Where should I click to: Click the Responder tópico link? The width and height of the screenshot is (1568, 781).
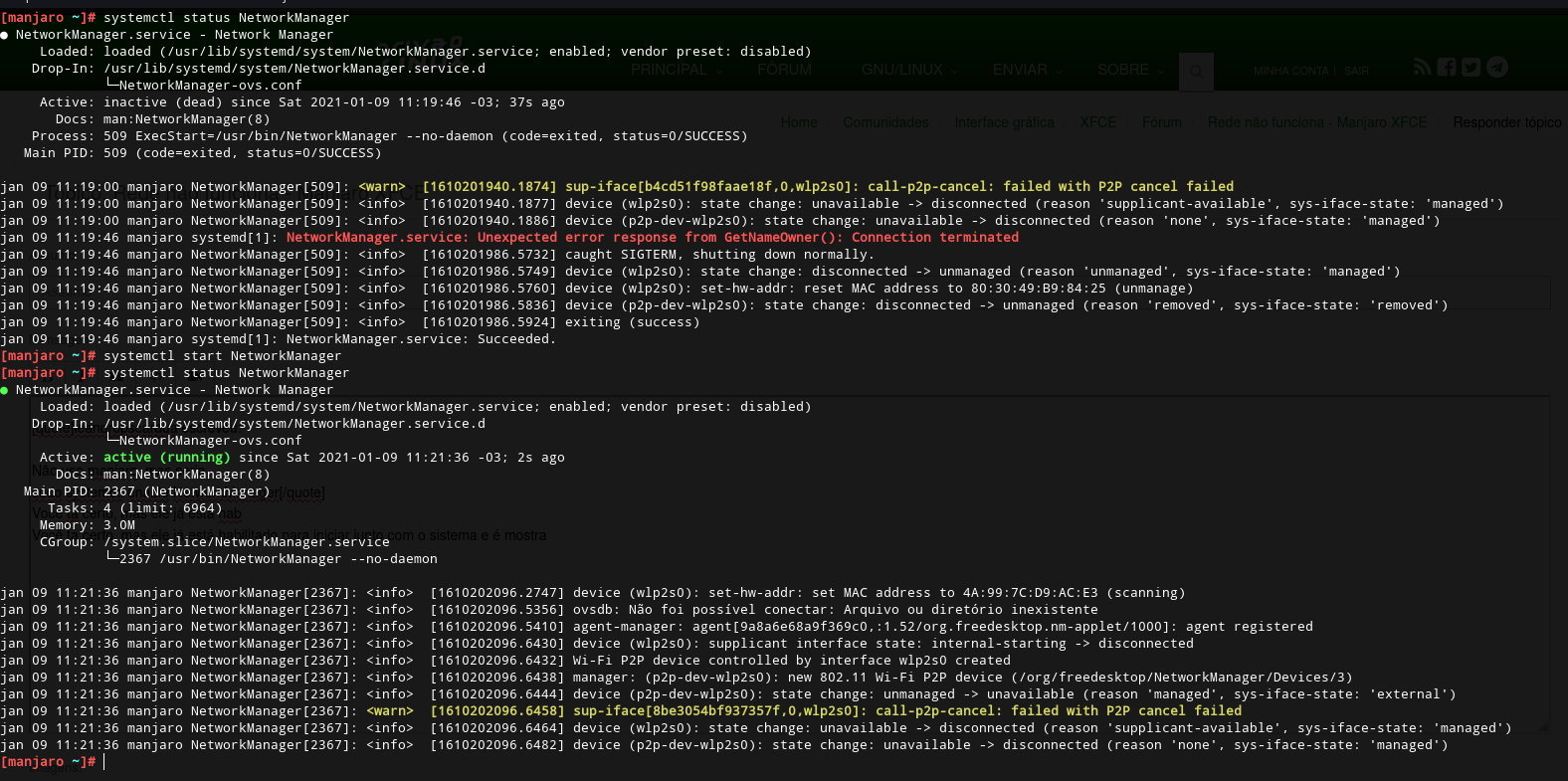[1507, 122]
